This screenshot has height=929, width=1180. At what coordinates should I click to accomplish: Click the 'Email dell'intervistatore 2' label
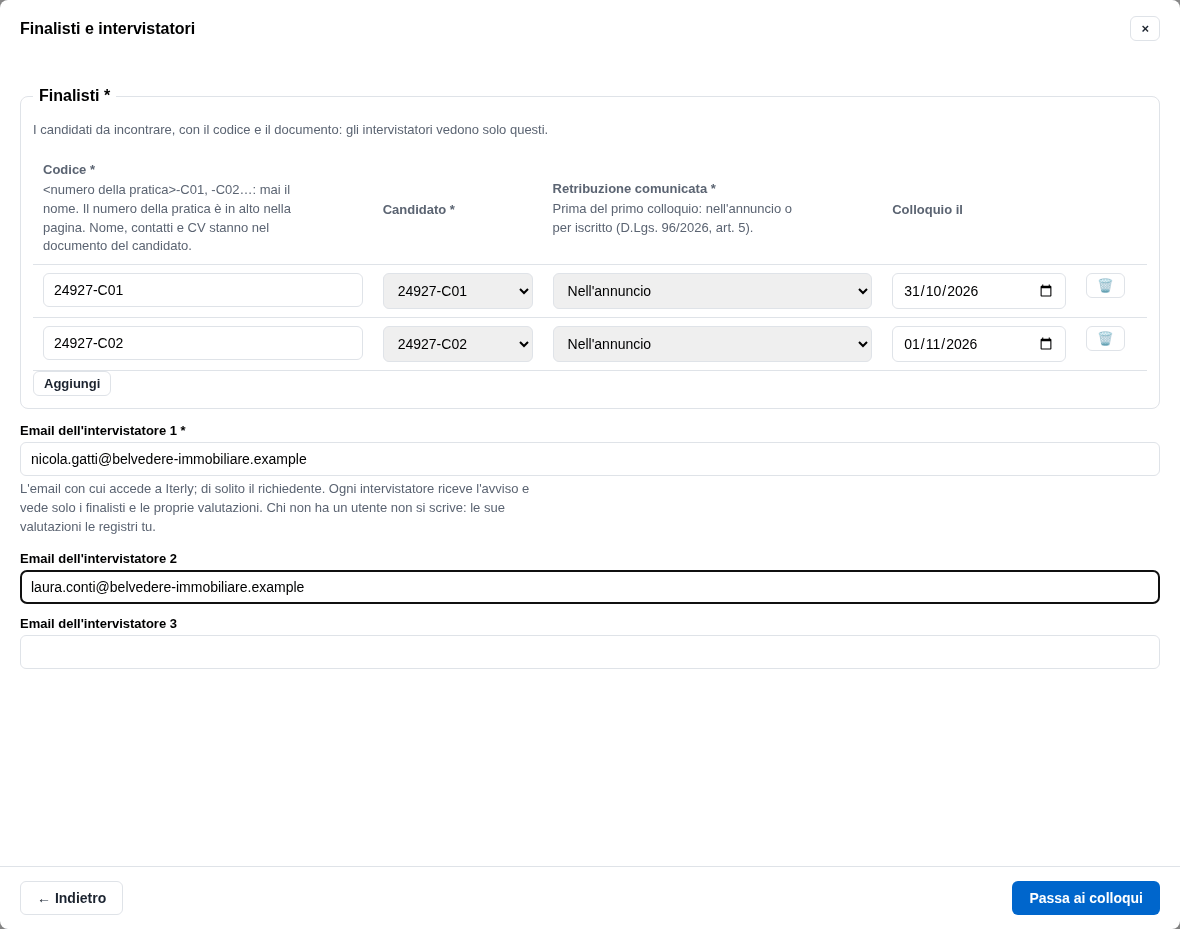click(x=99, y=559)
